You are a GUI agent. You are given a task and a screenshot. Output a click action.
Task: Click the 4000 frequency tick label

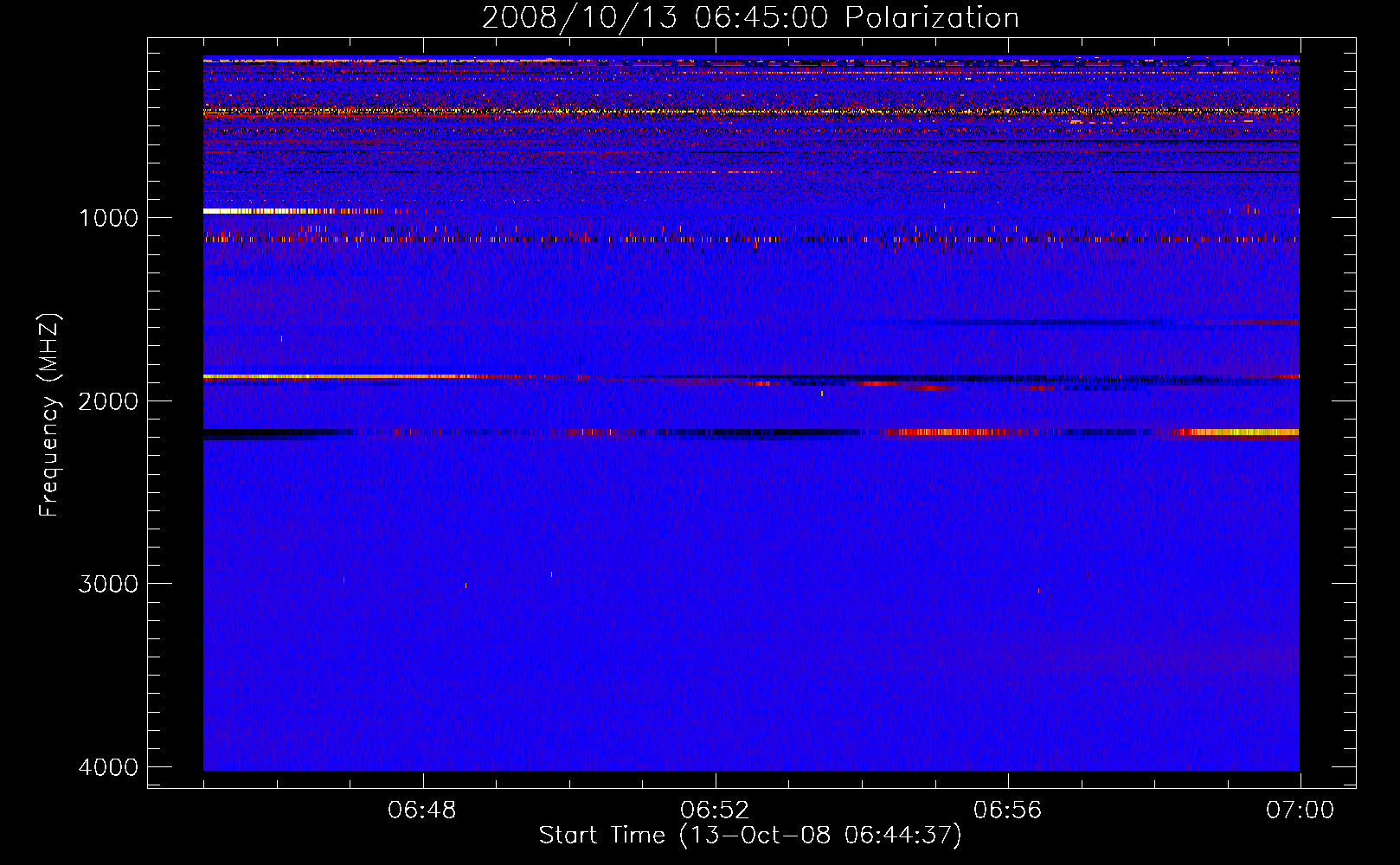pos(108,767)
